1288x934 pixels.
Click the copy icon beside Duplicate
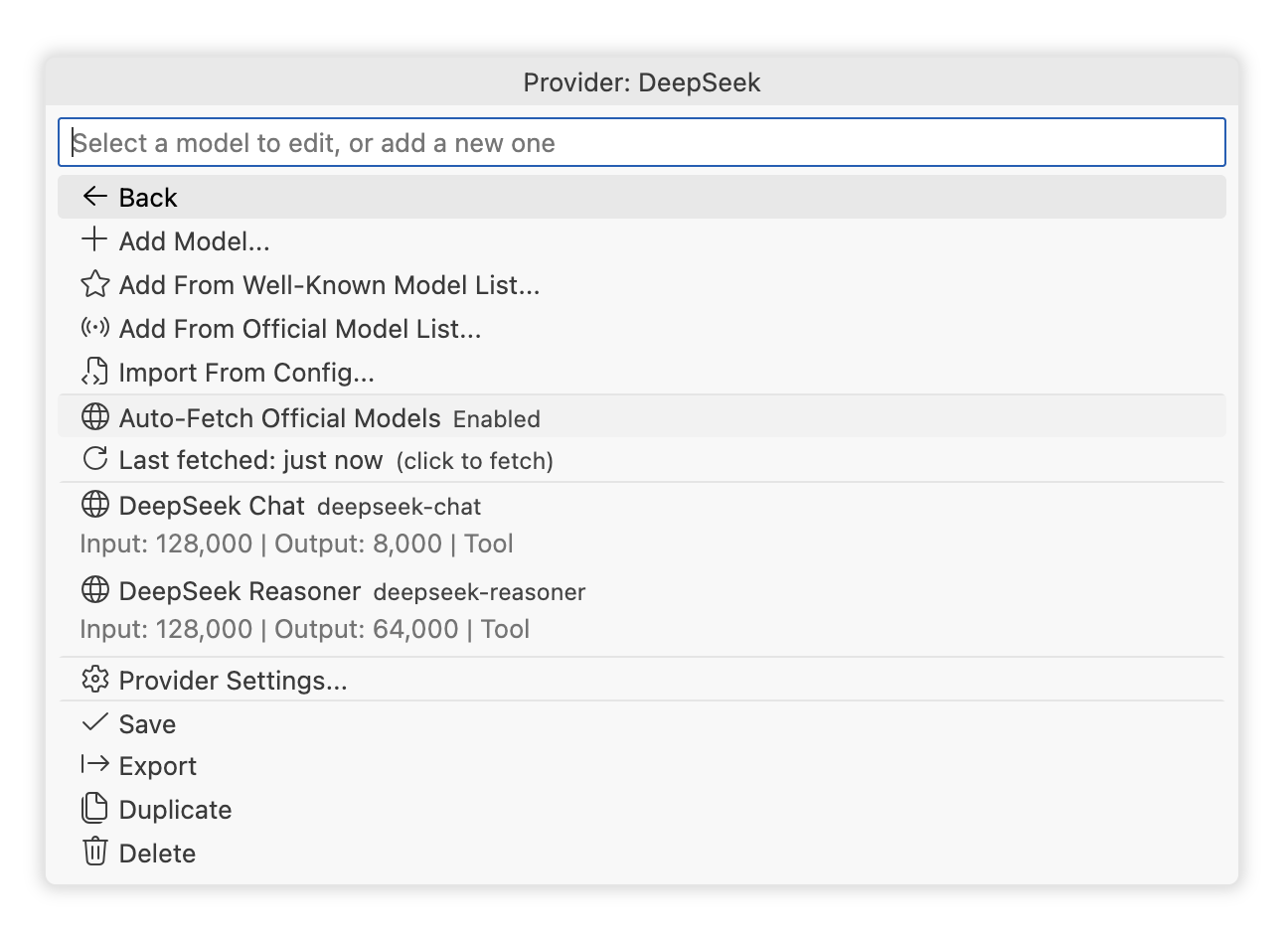coord(94,808)
